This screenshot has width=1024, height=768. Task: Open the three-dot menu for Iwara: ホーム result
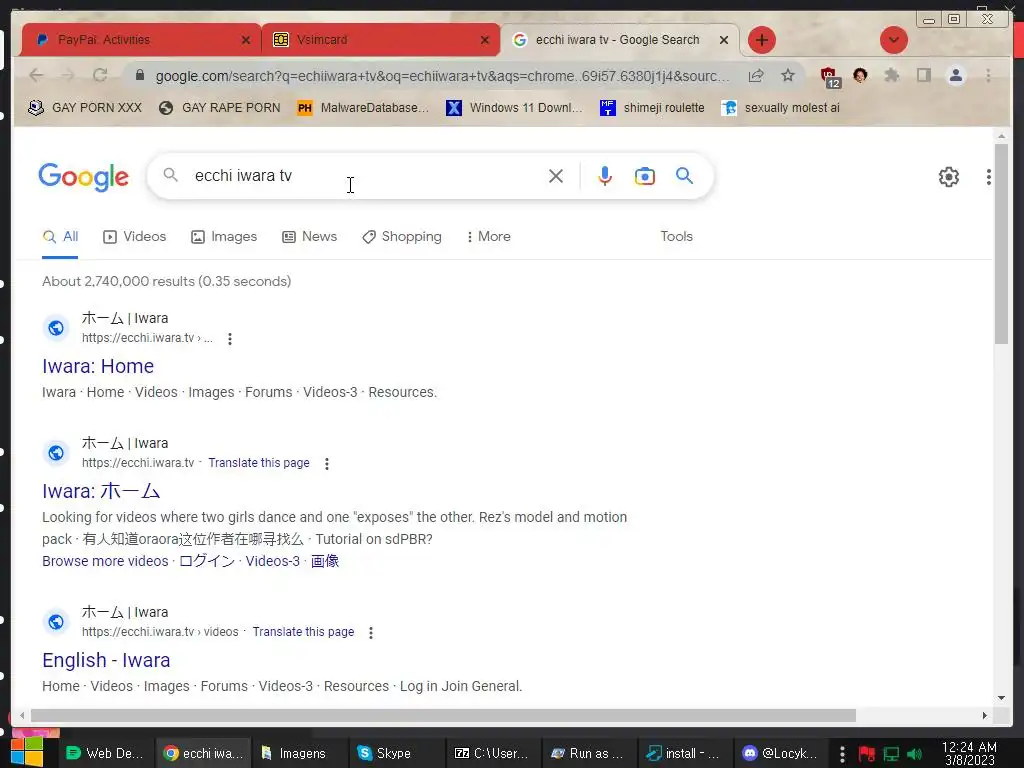tap(327, 464)
